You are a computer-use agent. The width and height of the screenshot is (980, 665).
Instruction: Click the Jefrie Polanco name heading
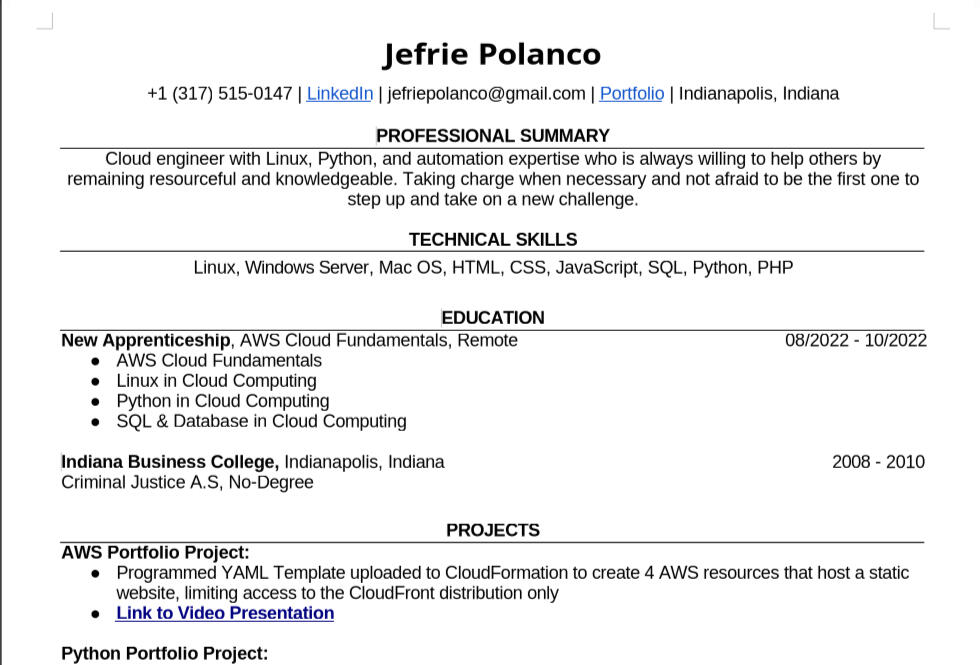tap(491, 54)
